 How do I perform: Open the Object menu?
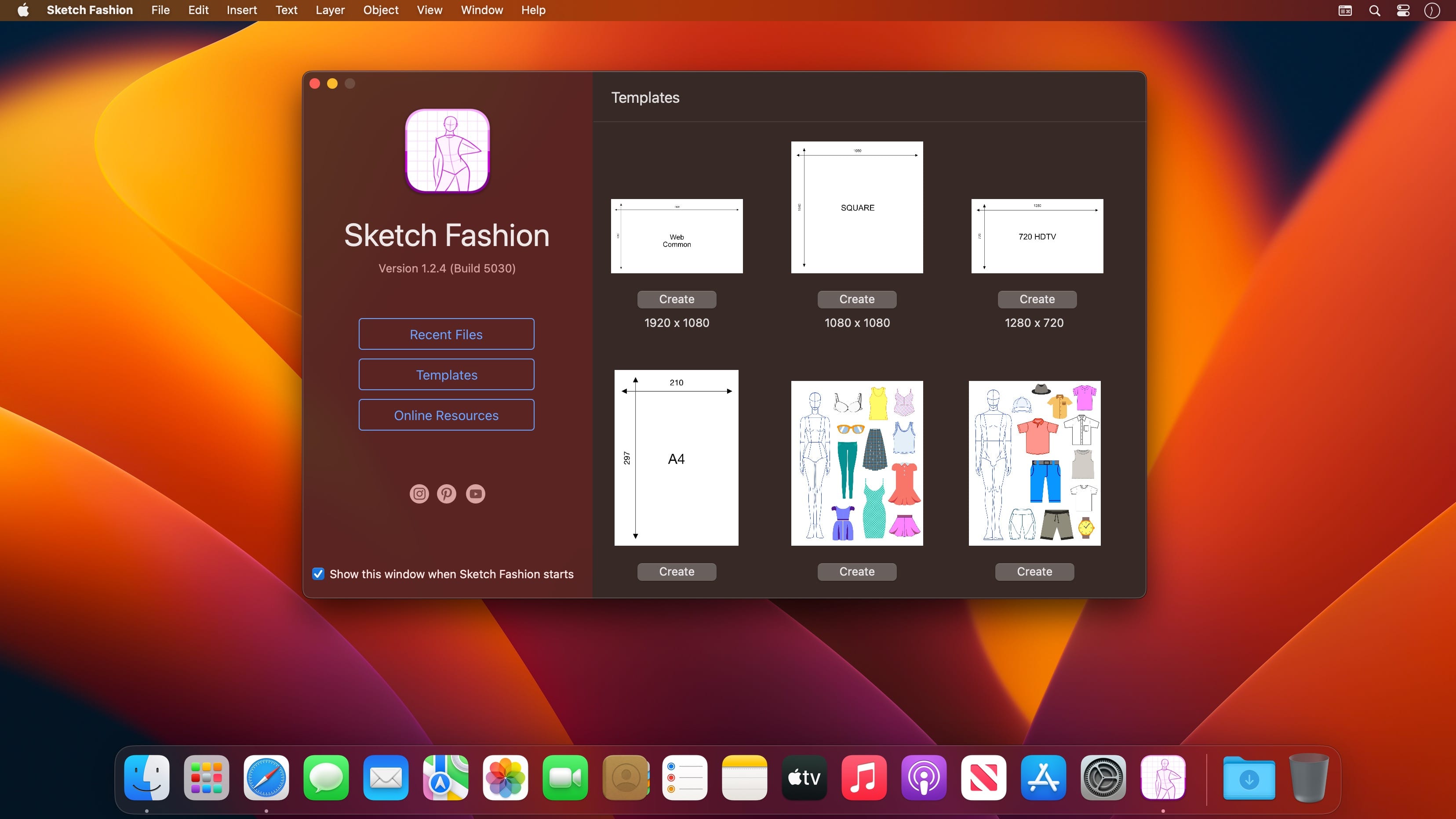[380, 10]
